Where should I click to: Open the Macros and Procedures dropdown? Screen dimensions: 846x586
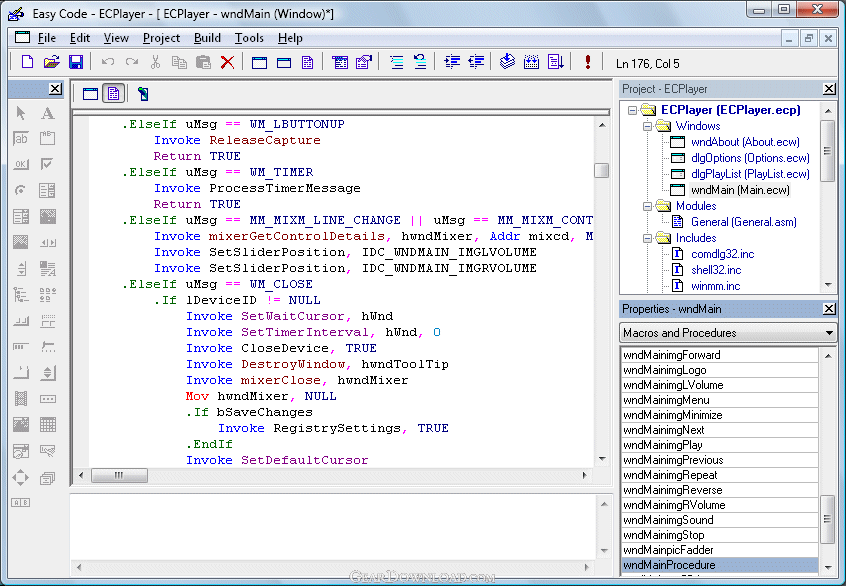tap(829, 333)
